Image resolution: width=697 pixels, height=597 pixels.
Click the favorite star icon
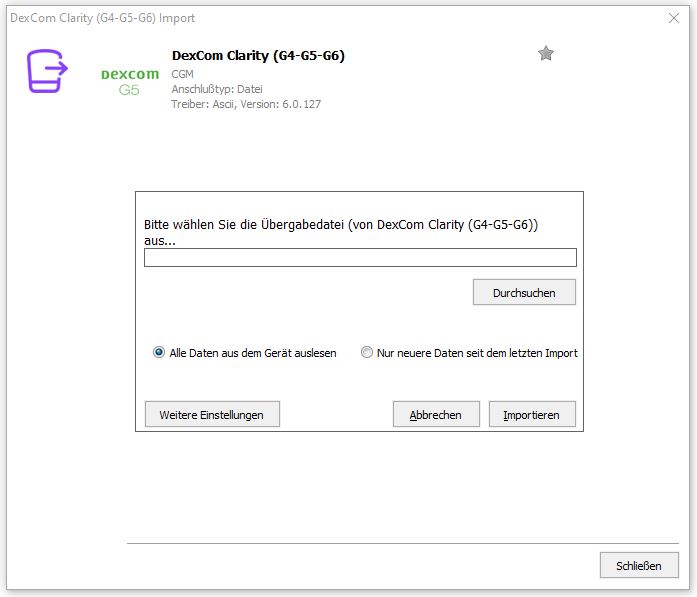(x=545, y=54)
